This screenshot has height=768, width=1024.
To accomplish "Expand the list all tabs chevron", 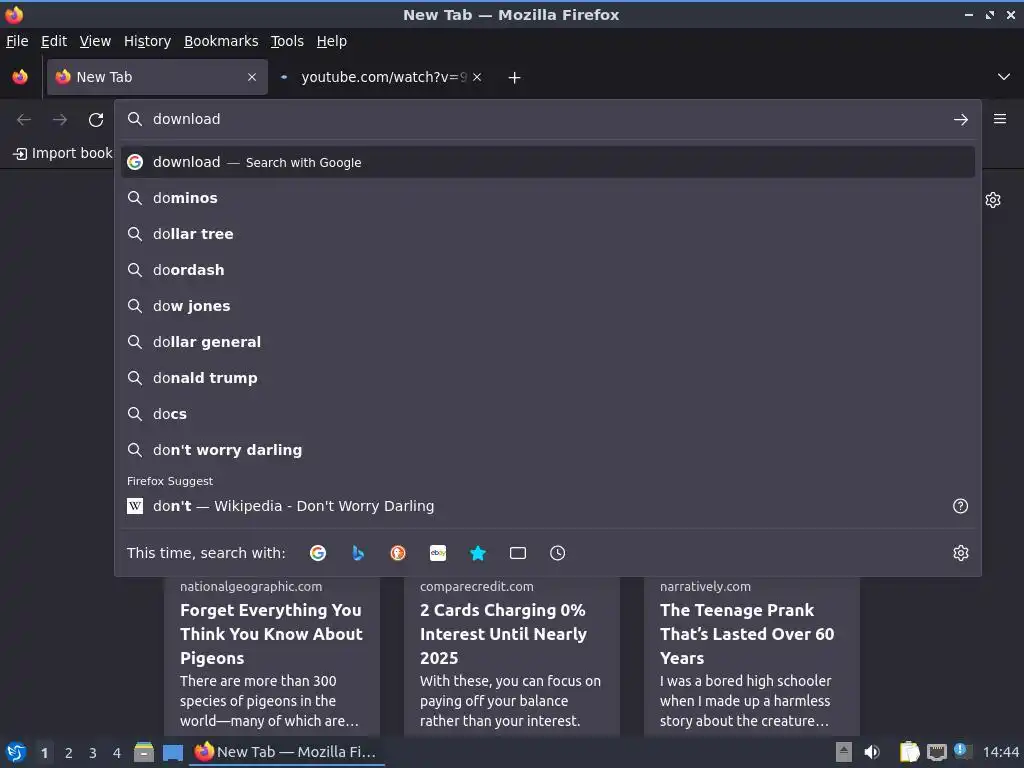I will pyautogui.click(x=1004, y=77).
